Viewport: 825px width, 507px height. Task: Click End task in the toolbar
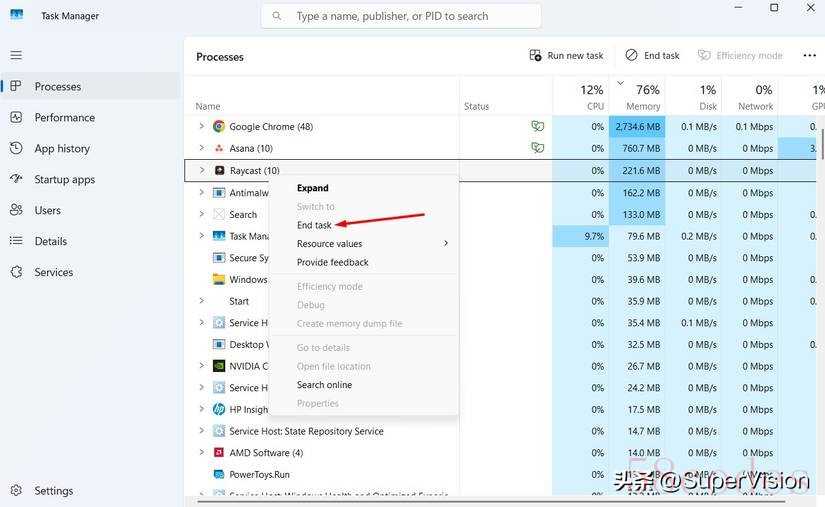652,56
